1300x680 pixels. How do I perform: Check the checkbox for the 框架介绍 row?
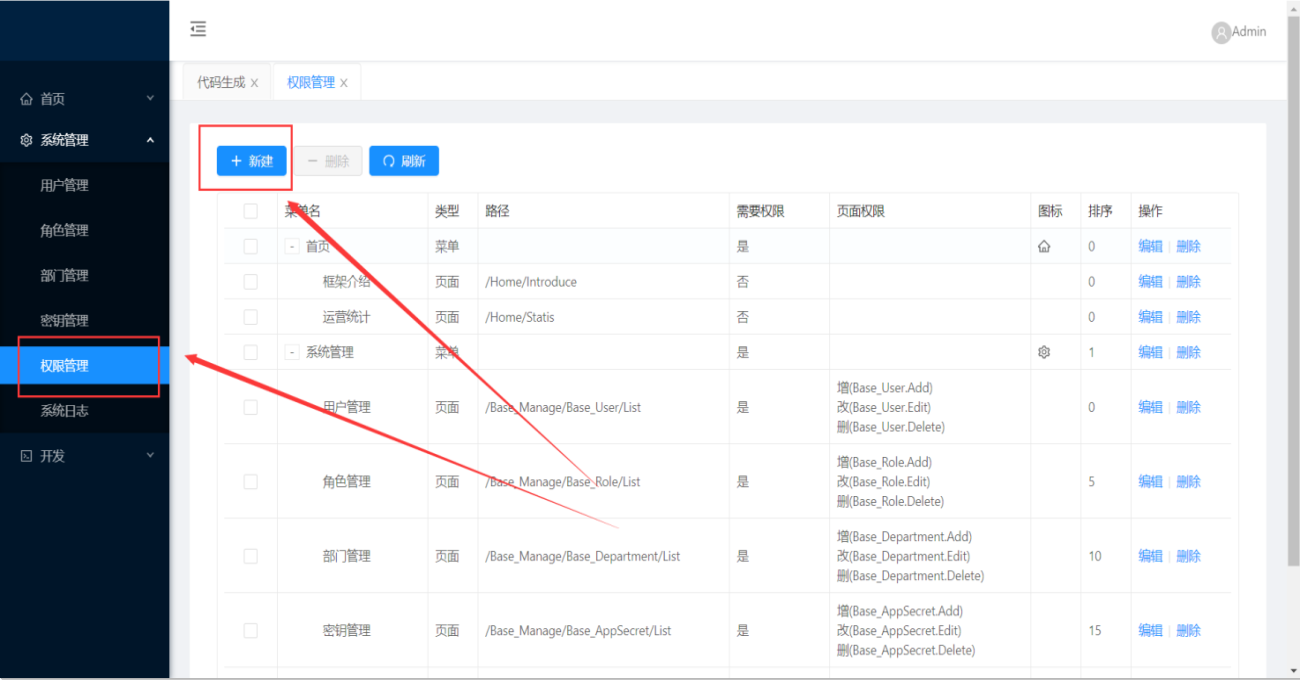(250, 282)
